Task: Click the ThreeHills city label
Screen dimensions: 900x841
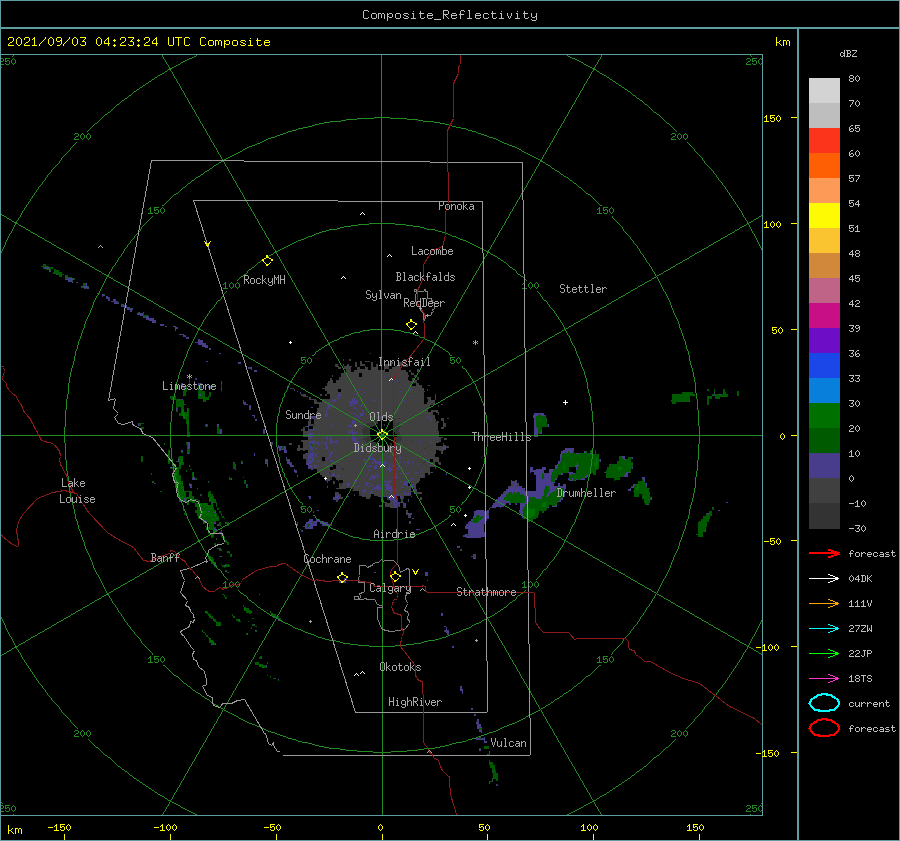Action: pyautogui.click(x=501, y=437)
